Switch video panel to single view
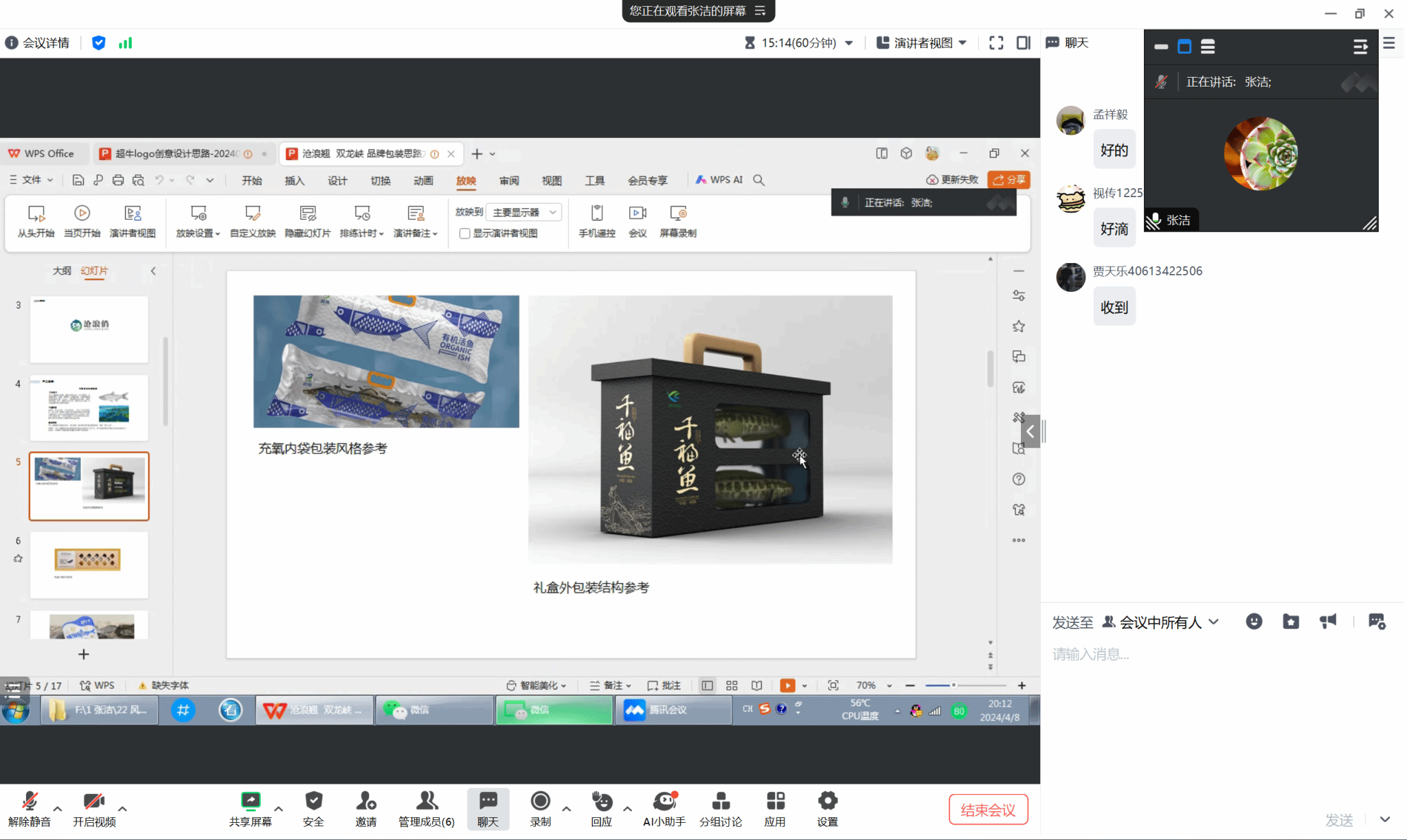The height and width of the screenshot is (840, 1407). coord(1184,47)
